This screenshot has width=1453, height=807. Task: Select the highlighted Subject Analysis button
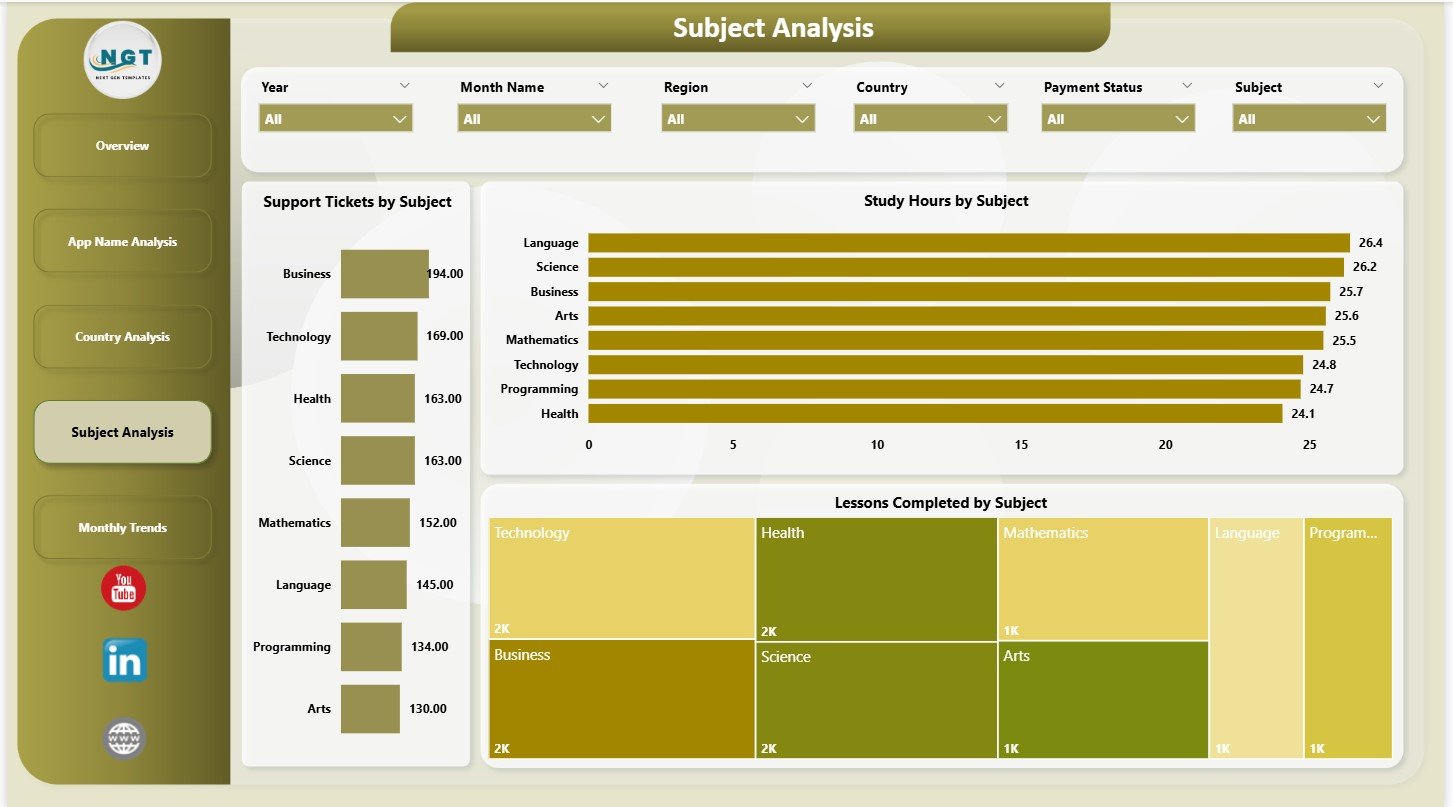pos(122,432)
